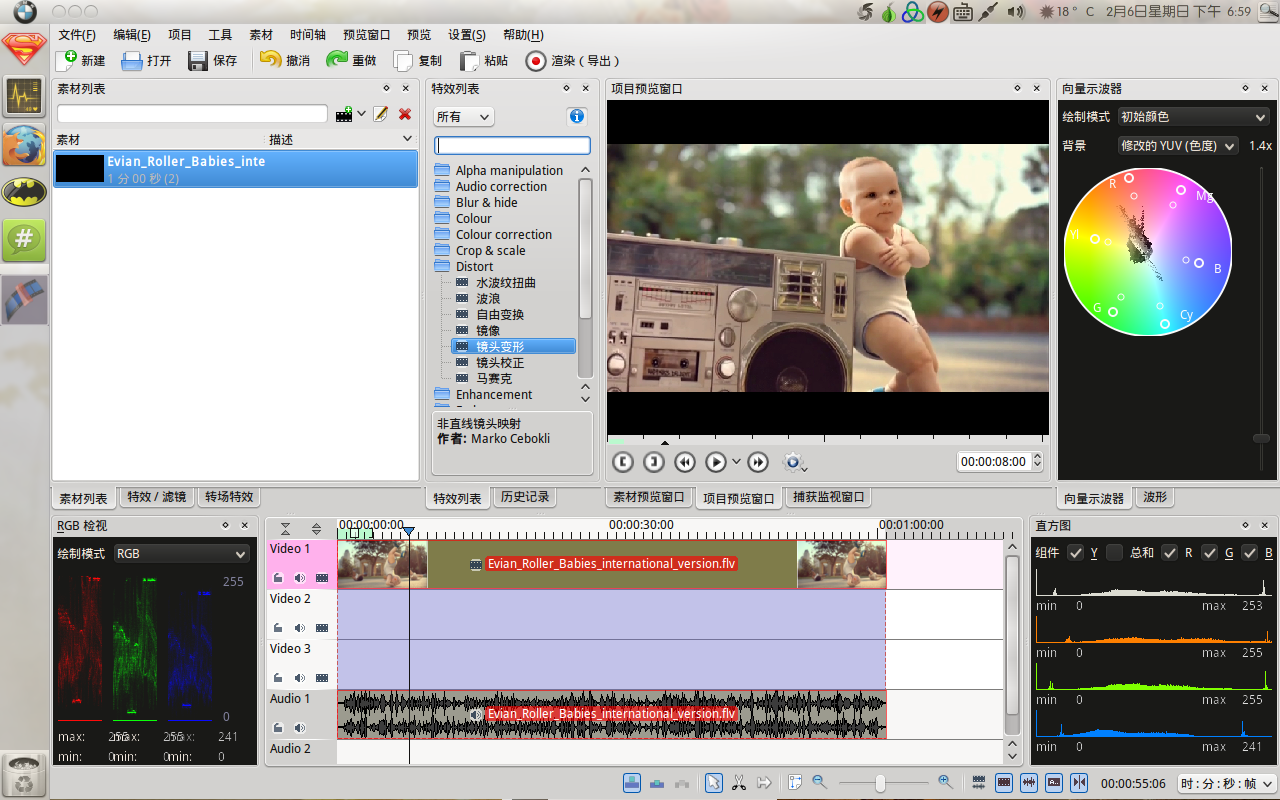Click the rewind button in project monitor

click(x=685, y=462)
